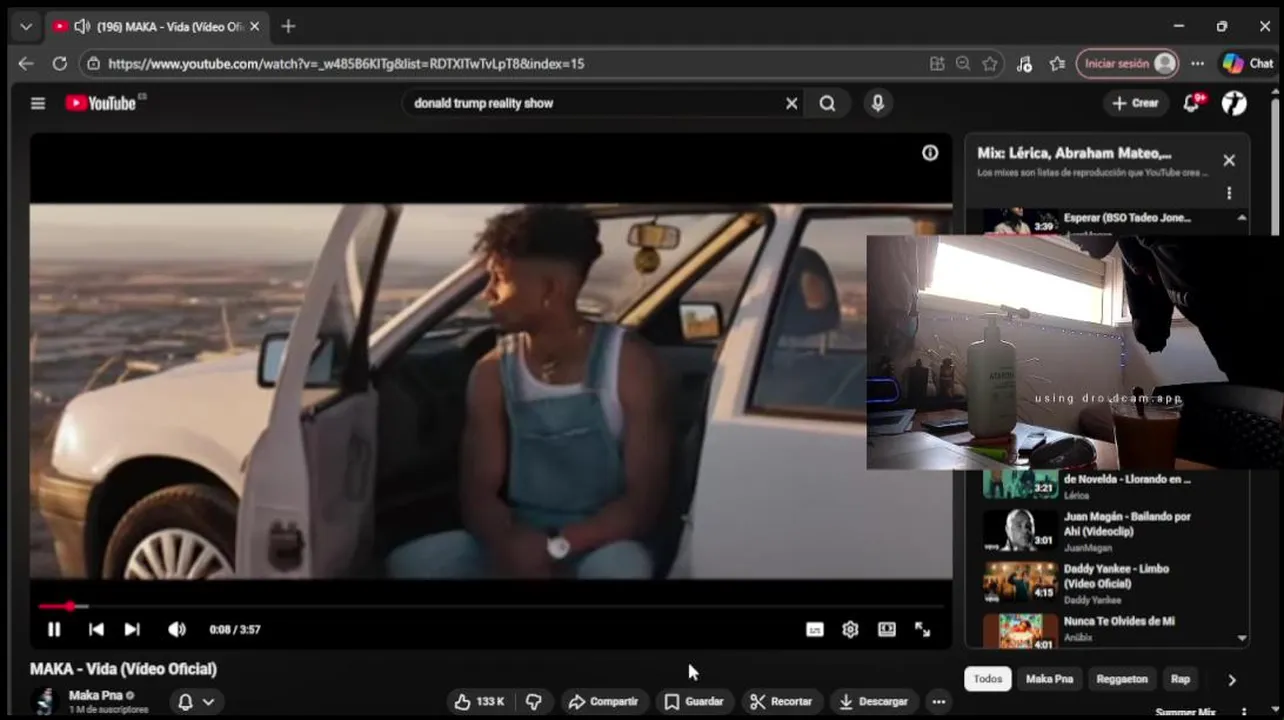Toggle theater mode in the player
1284x720 pixels.
pyautogui.click(x=887, y=629)
